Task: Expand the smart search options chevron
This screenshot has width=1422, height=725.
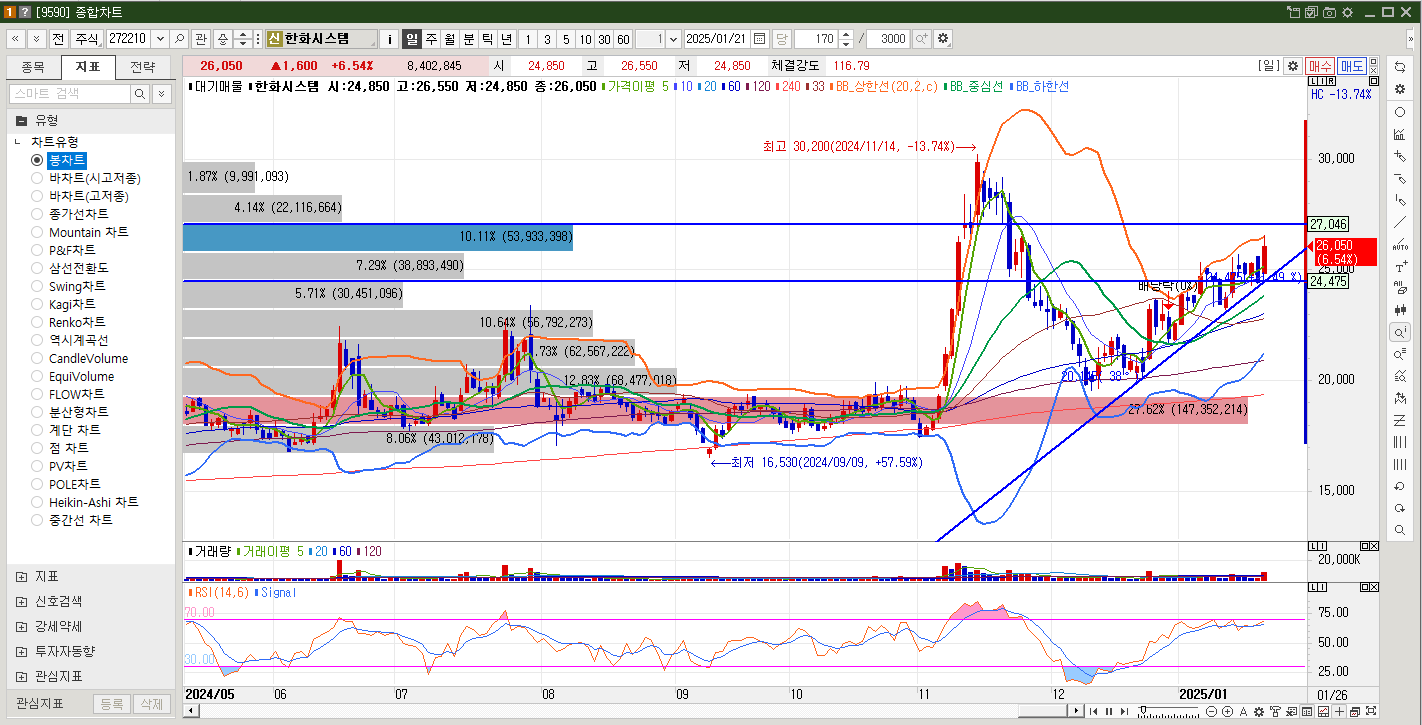Action: click(162, 93)
